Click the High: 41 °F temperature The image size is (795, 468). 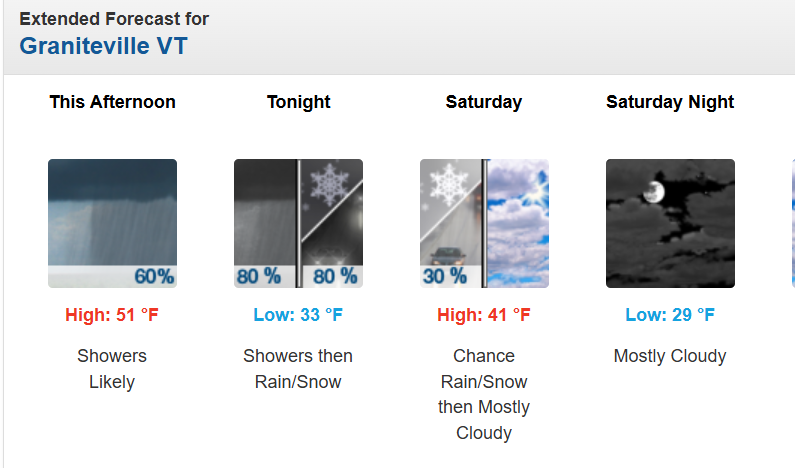click(484, 315)
